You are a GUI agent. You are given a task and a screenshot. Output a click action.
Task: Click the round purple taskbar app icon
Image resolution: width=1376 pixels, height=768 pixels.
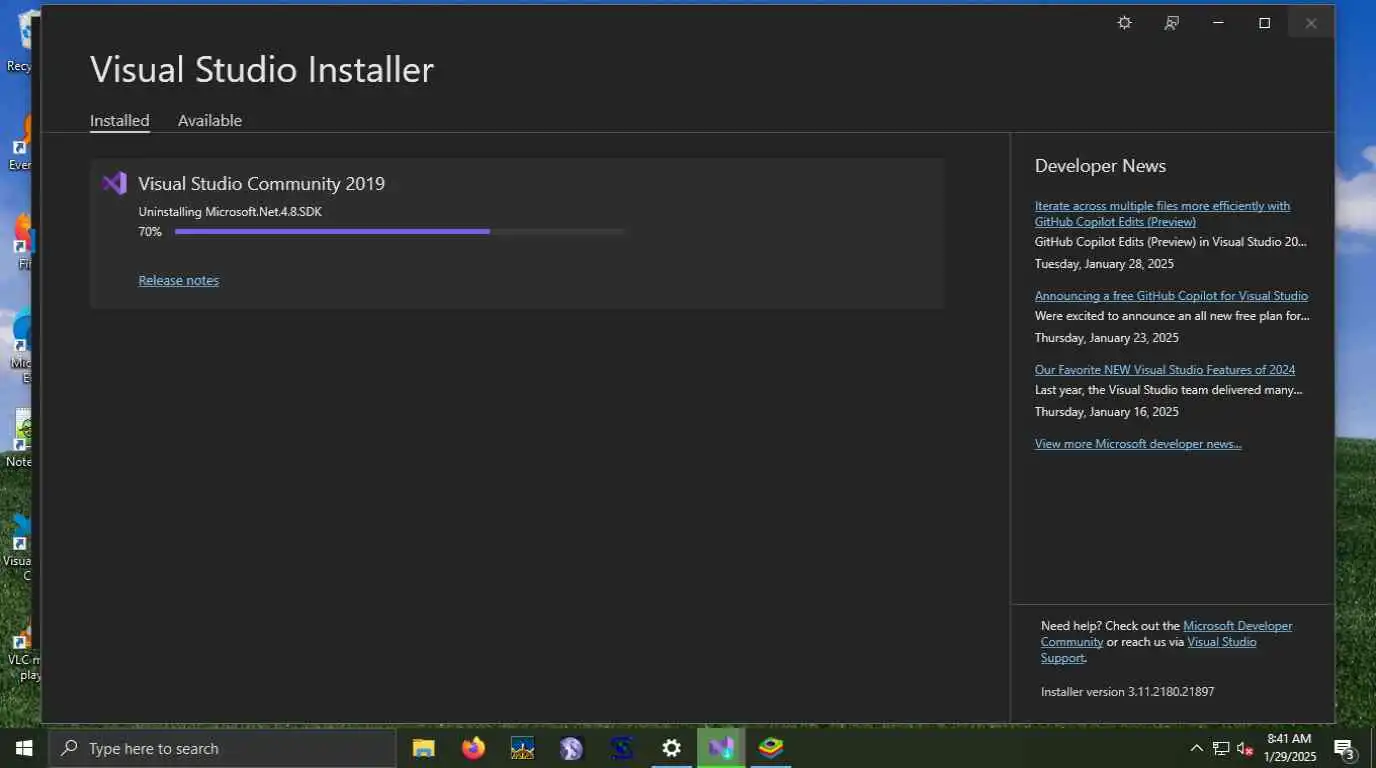pyautogui.click(x=571, y=748)
